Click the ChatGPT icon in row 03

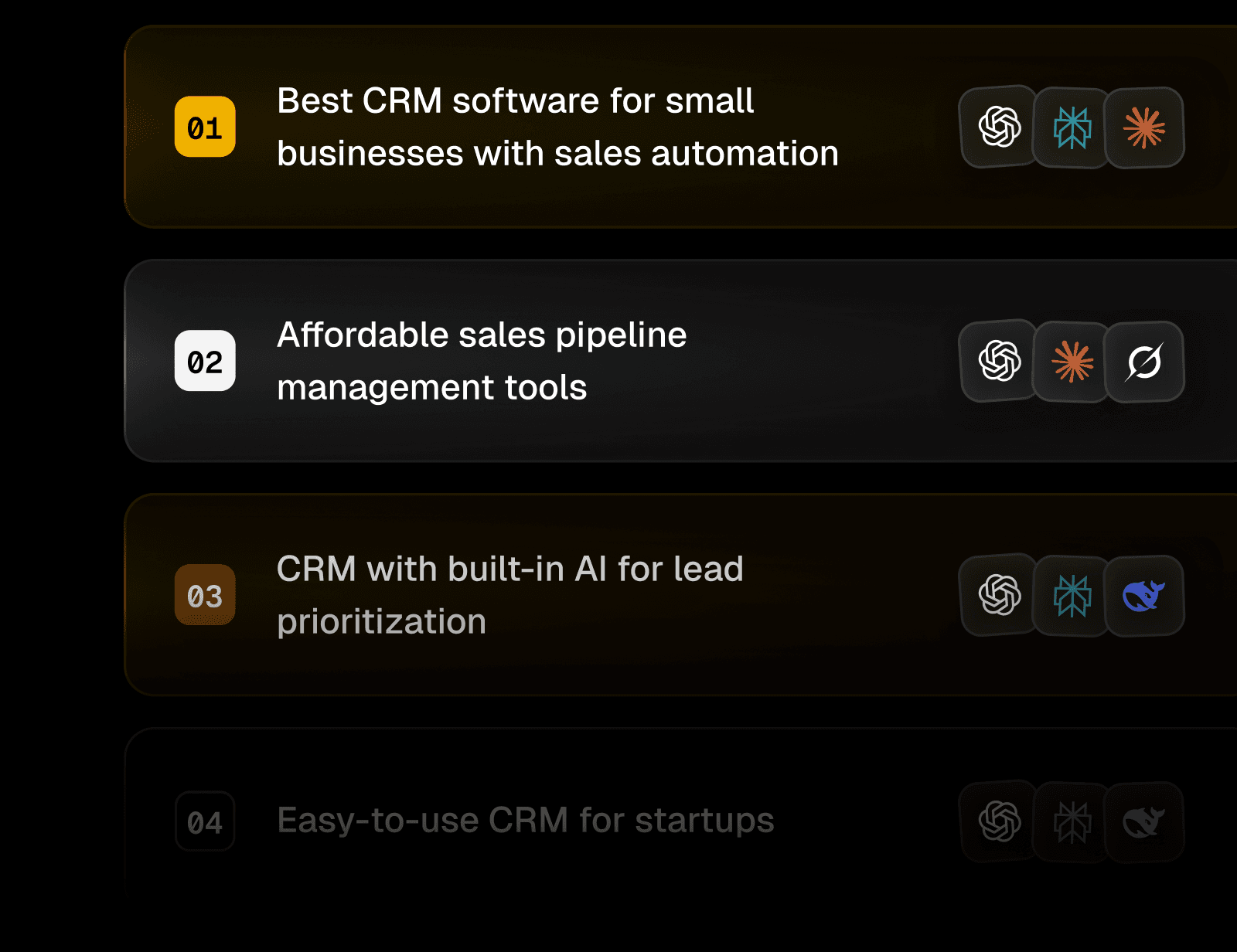click(999, 595)
